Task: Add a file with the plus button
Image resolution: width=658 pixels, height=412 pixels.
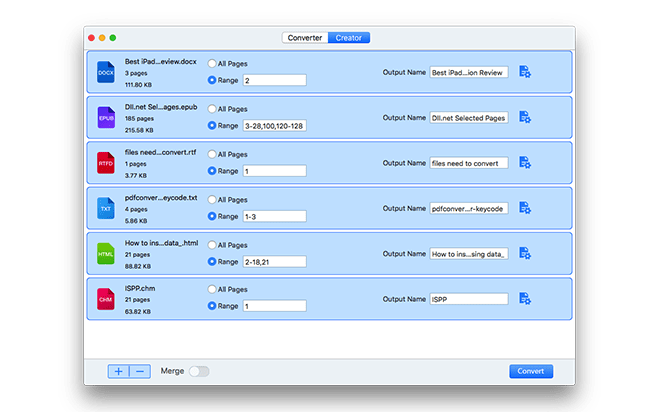Action: (x=118, y=371)
